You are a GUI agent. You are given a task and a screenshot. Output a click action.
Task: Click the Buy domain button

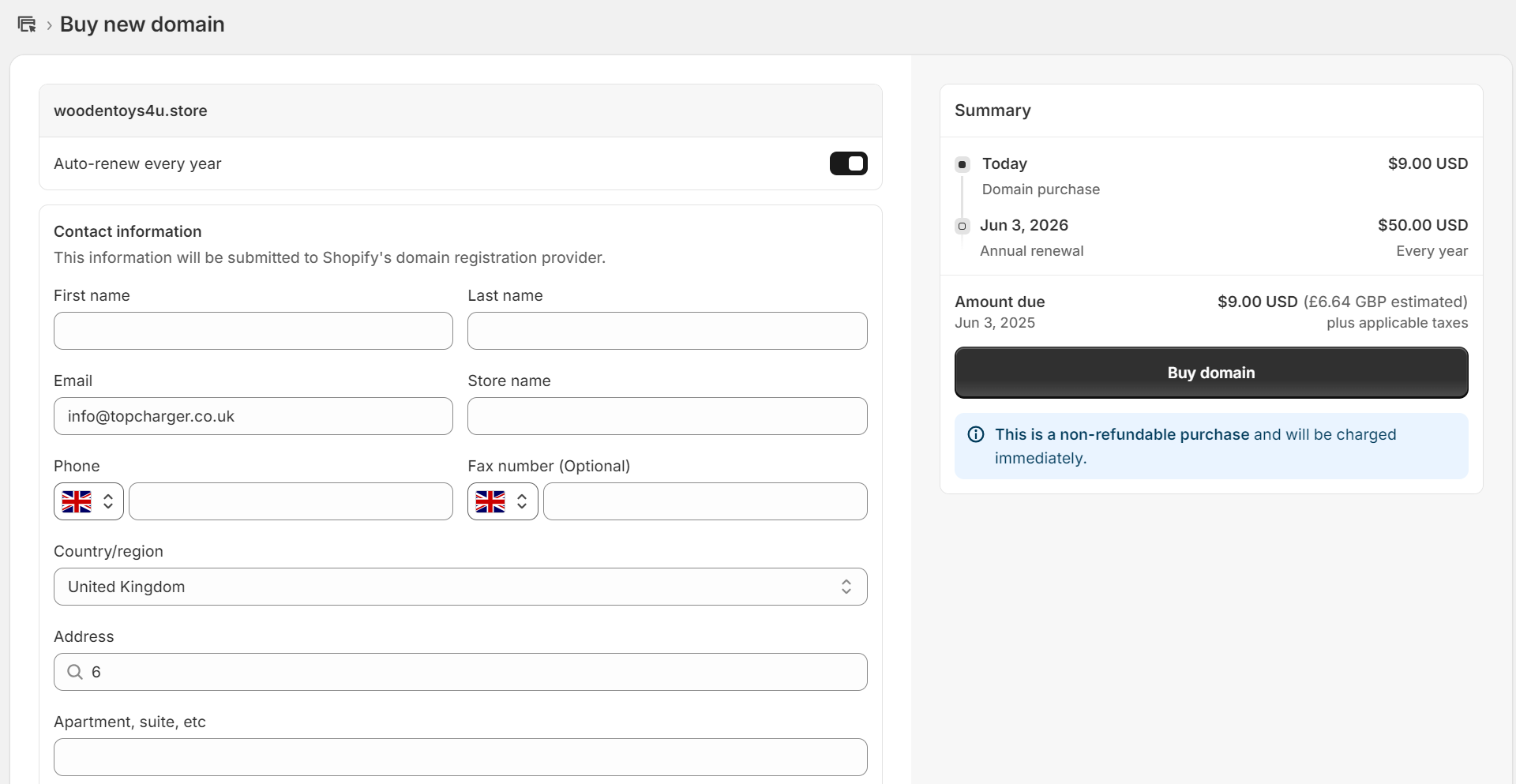pyautogui.click(x=1211, y=373)
